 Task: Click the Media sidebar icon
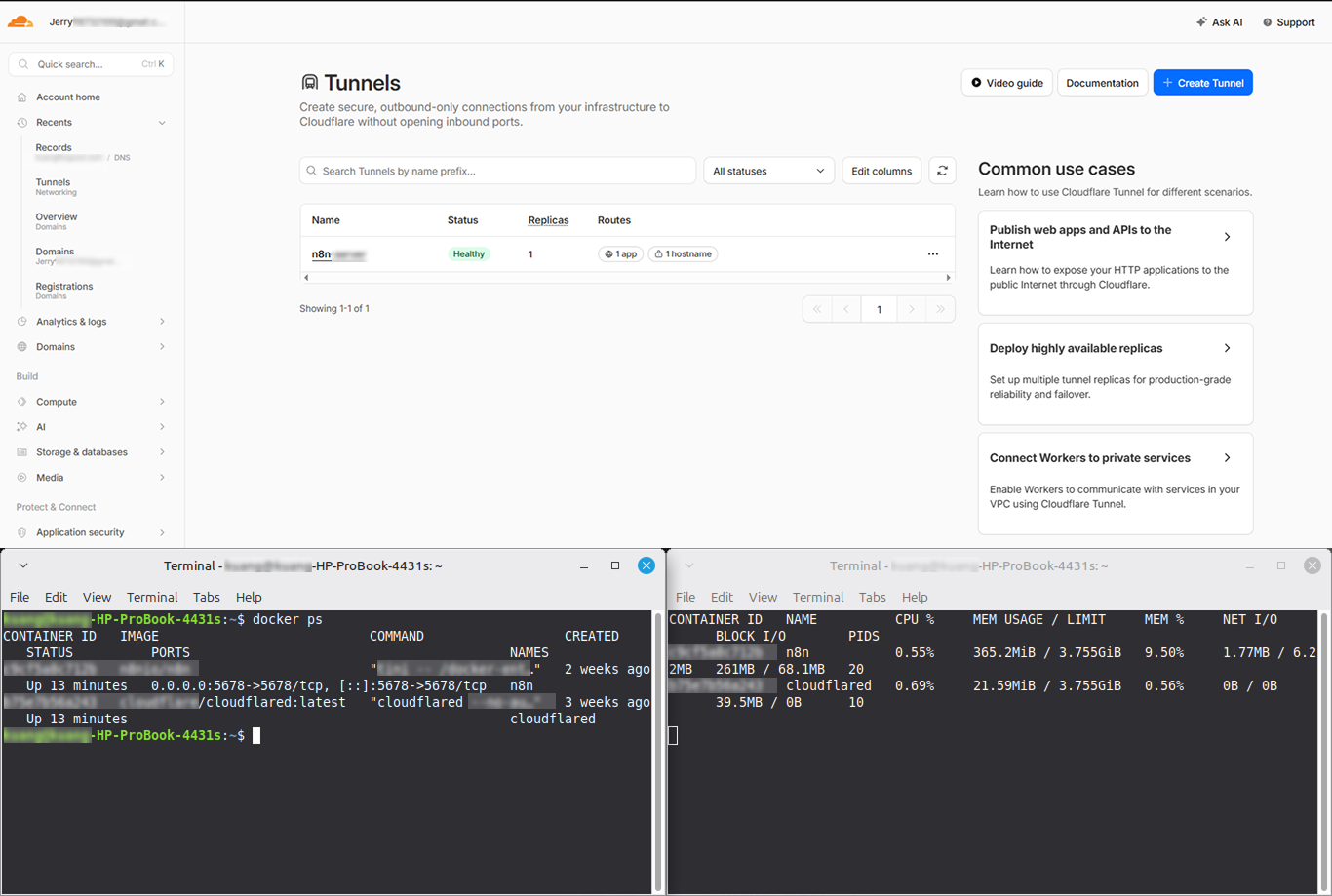click(x=22, y=478)
